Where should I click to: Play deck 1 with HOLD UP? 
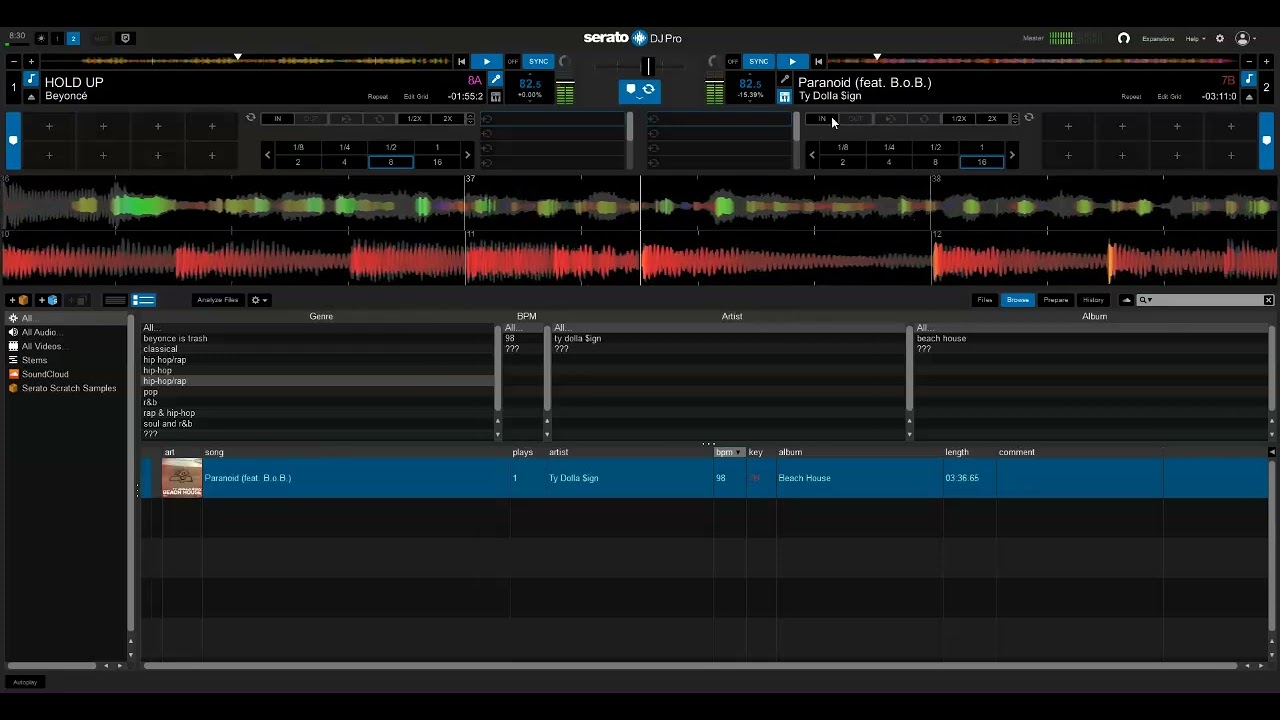487,62
